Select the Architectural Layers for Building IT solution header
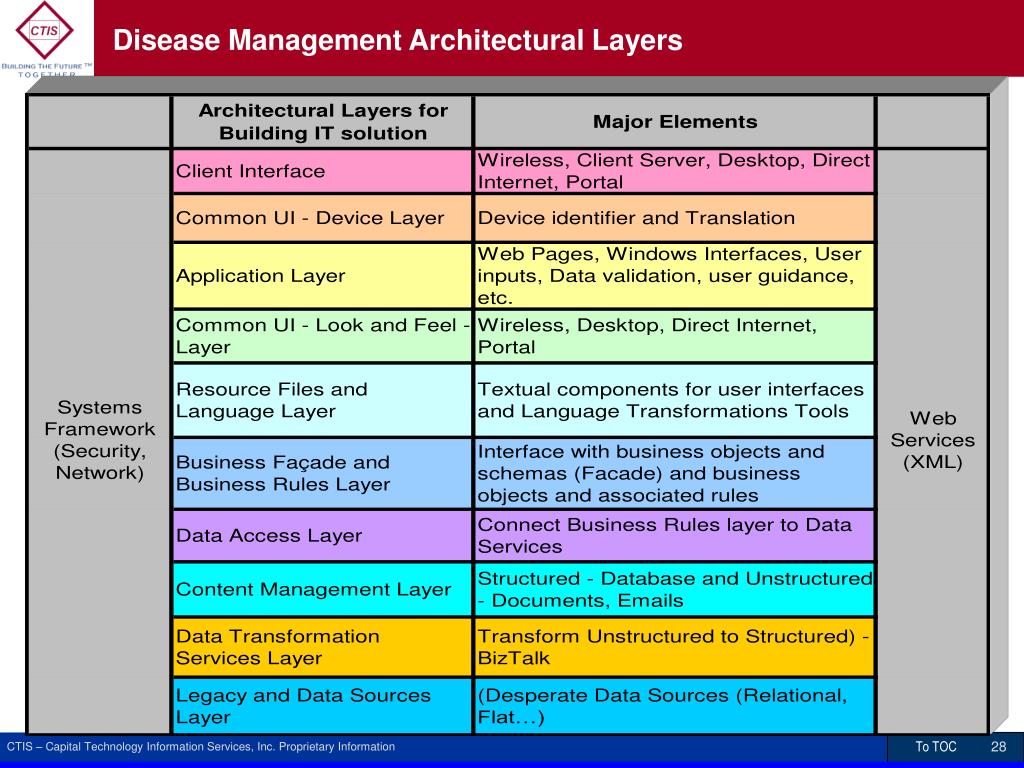Viewport: 1024px width, 768px height. 323,122
